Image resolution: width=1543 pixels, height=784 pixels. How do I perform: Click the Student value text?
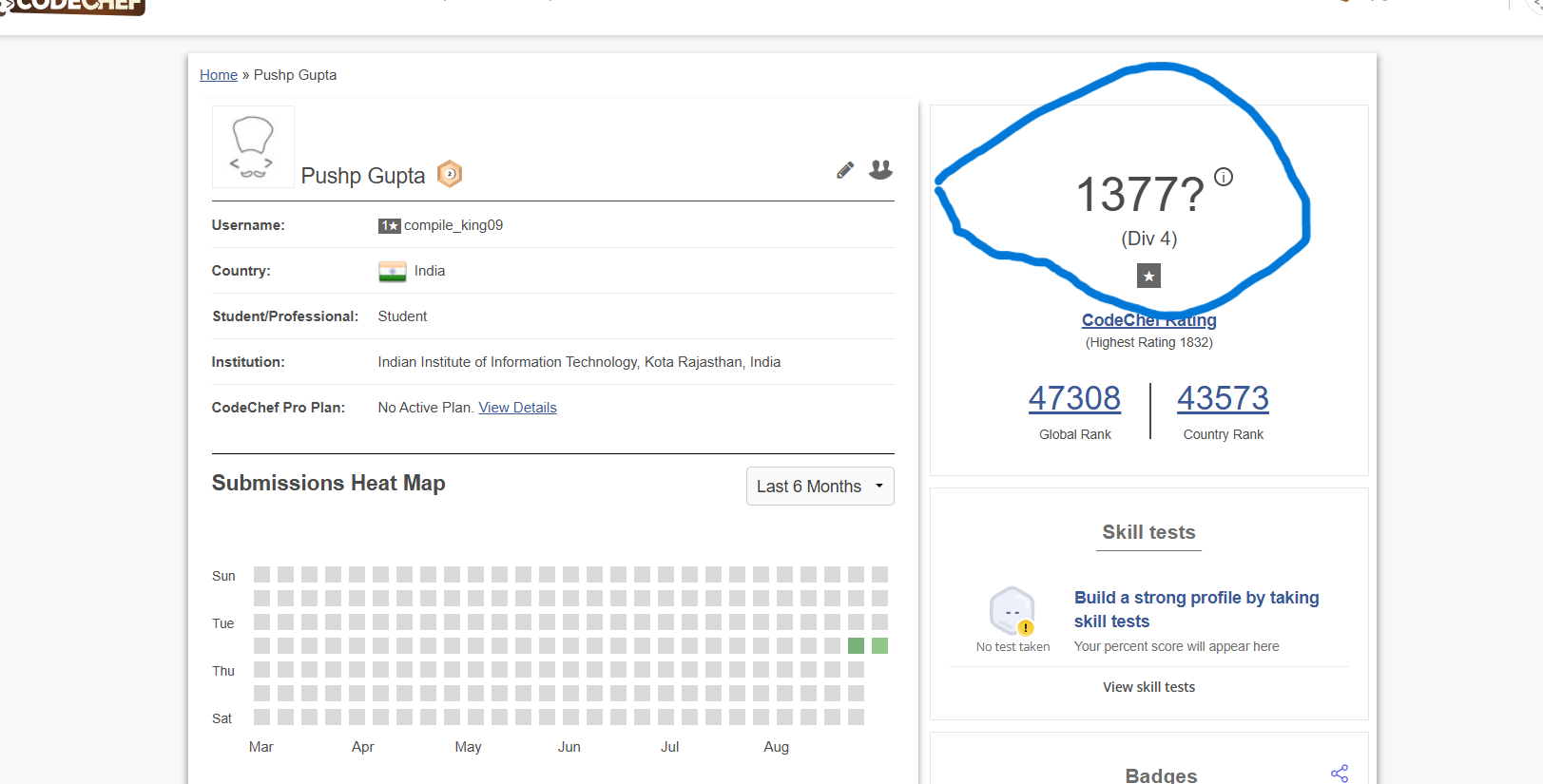[402, 316]
